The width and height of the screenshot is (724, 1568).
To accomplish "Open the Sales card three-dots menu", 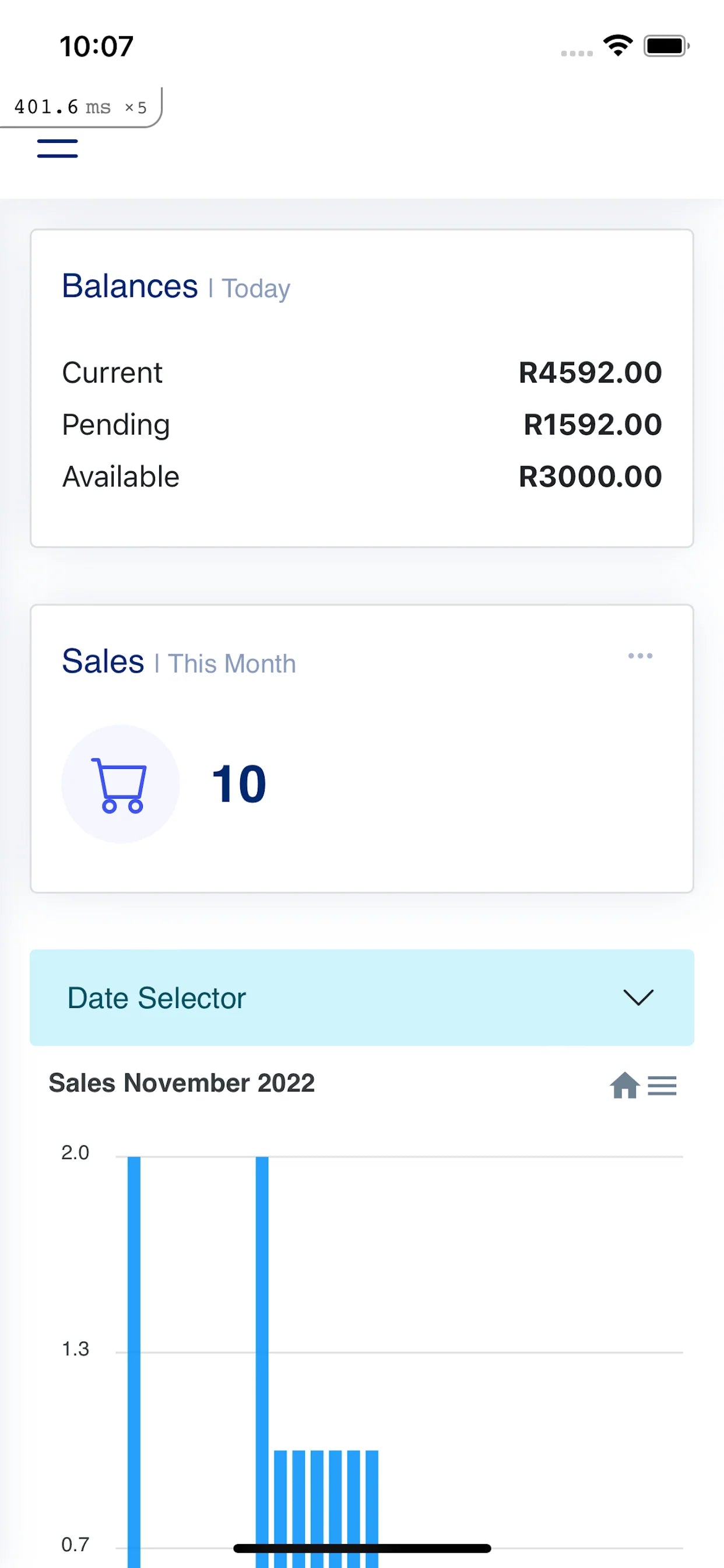I will pyautogui.click(x=640, y=656).
